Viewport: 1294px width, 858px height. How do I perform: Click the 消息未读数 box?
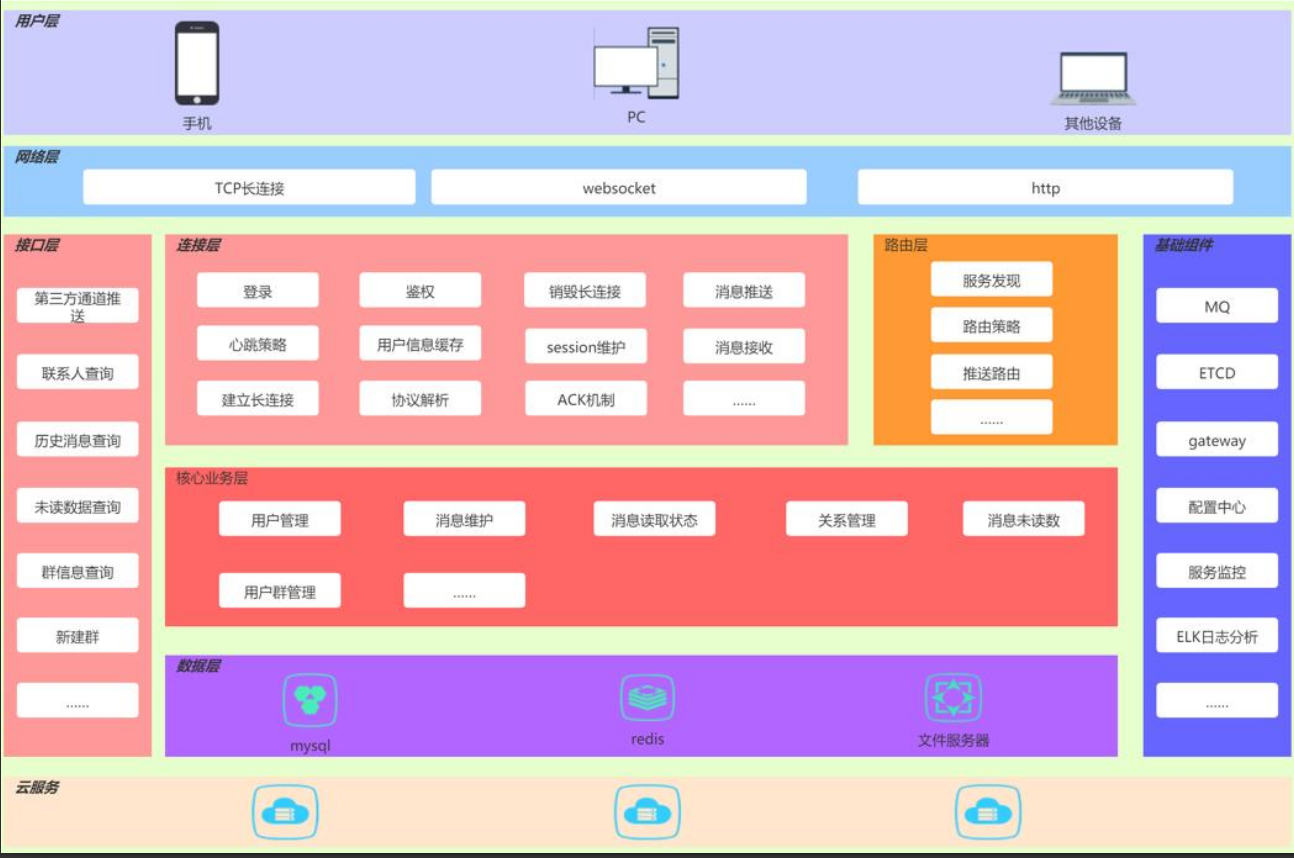(1023, 519)
